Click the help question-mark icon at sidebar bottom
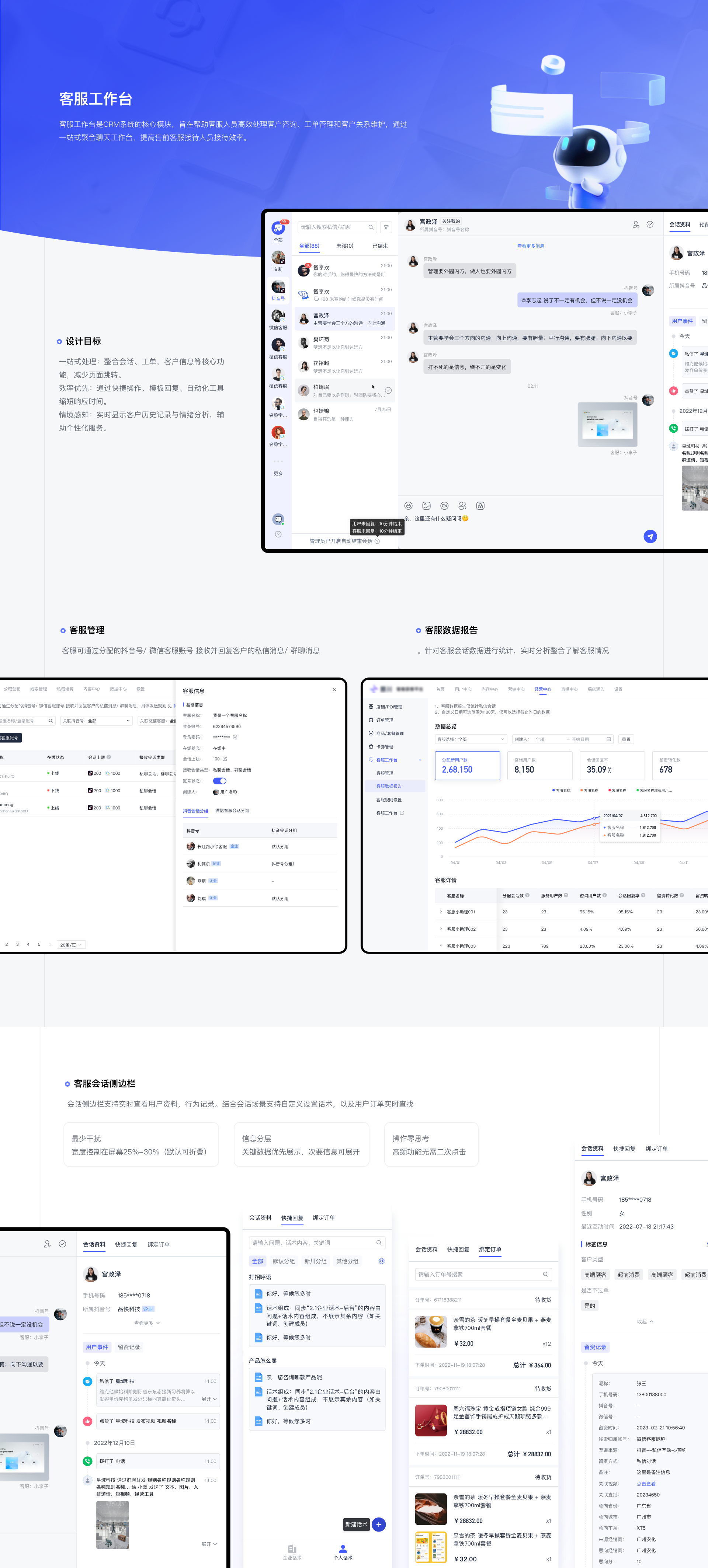The height and width of the screenshot is (1568, 708). [x=278, y=534]
